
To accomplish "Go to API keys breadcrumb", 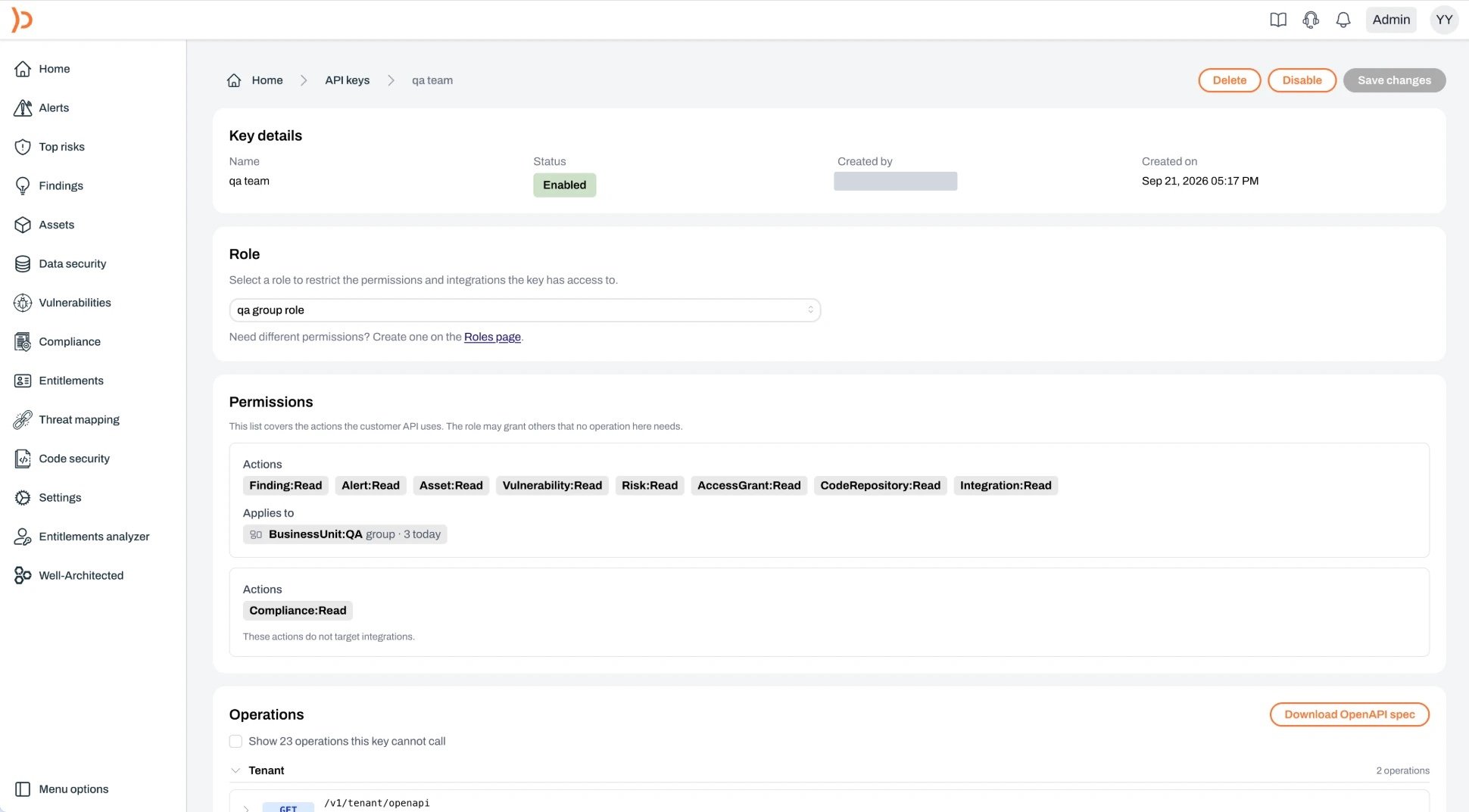I will point(347,80).
